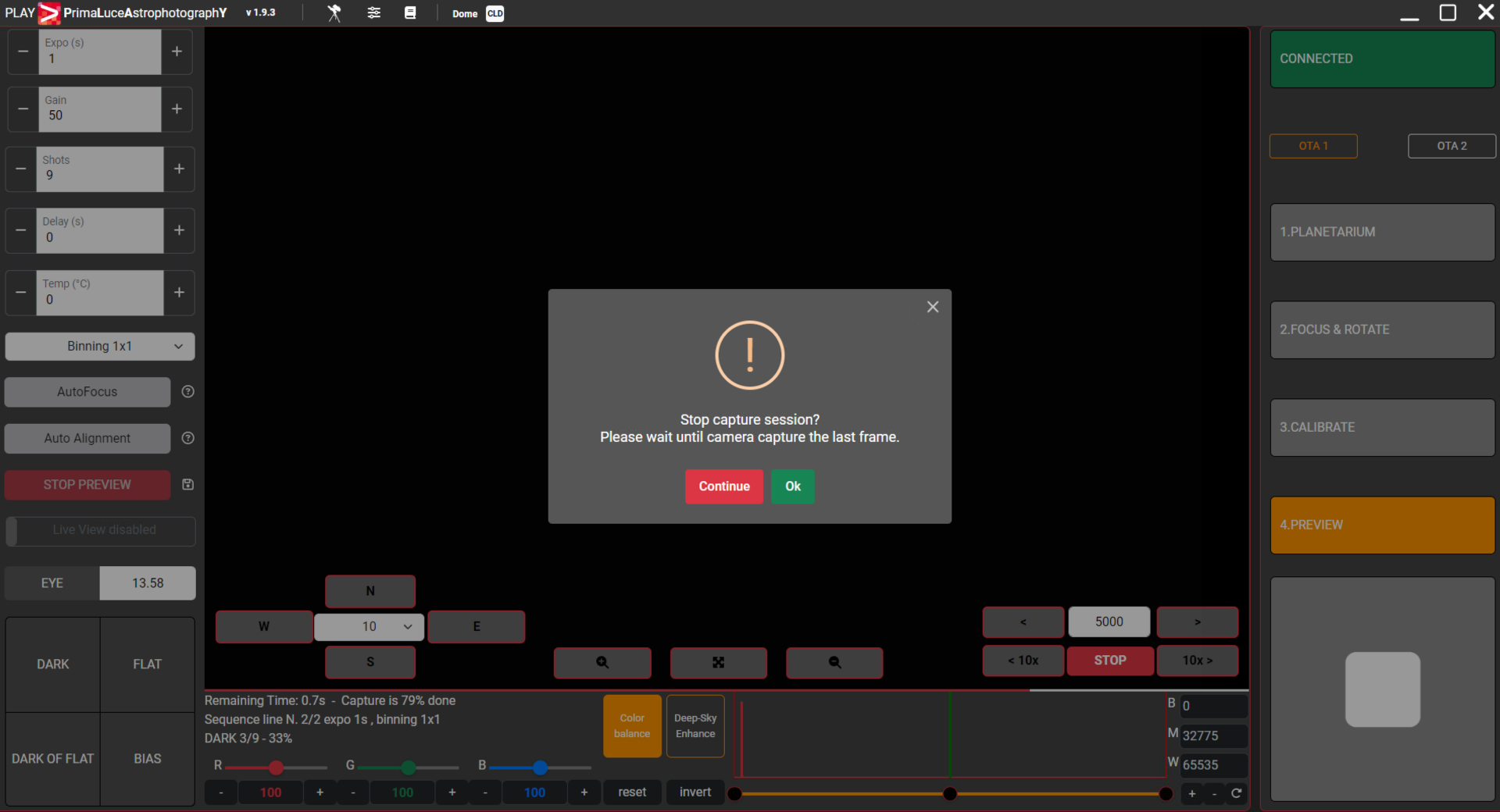Open AutoFocus help question icon
This screenshot has height=812, width=1500.
[x=187, y=392]
